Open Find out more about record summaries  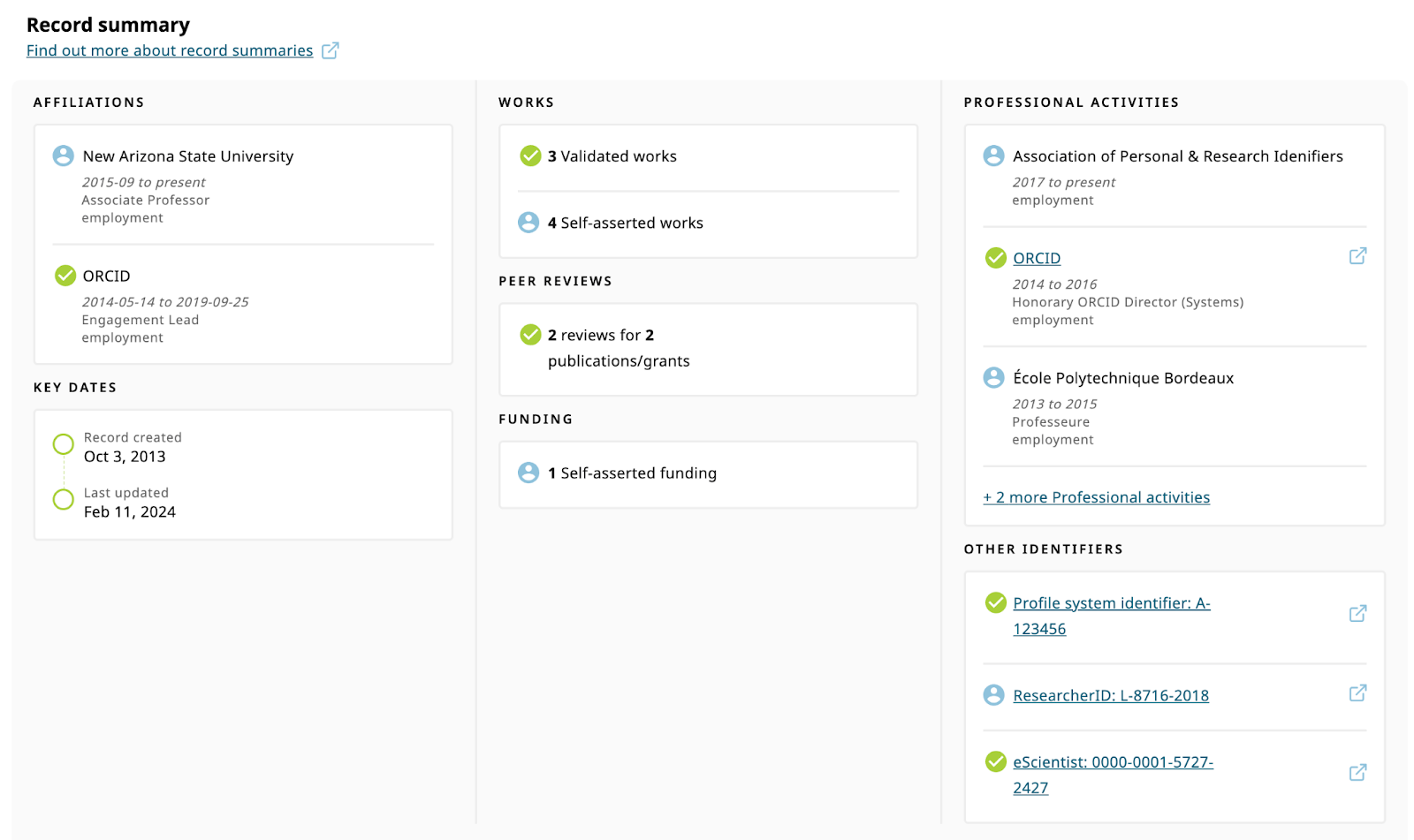click(170, 50)
